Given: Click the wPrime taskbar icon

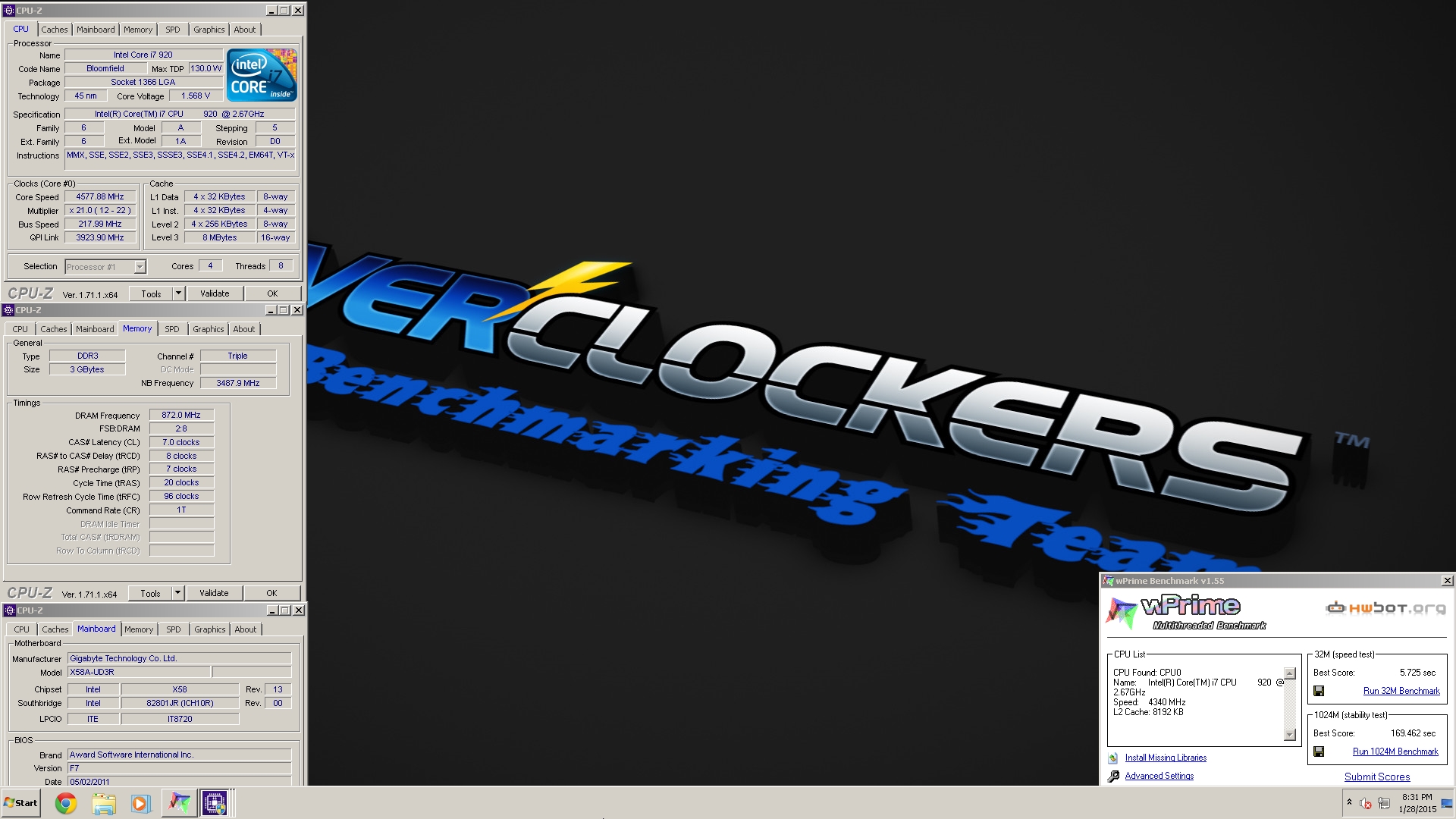Looking at the screenshot, I should tap(179, 803).
